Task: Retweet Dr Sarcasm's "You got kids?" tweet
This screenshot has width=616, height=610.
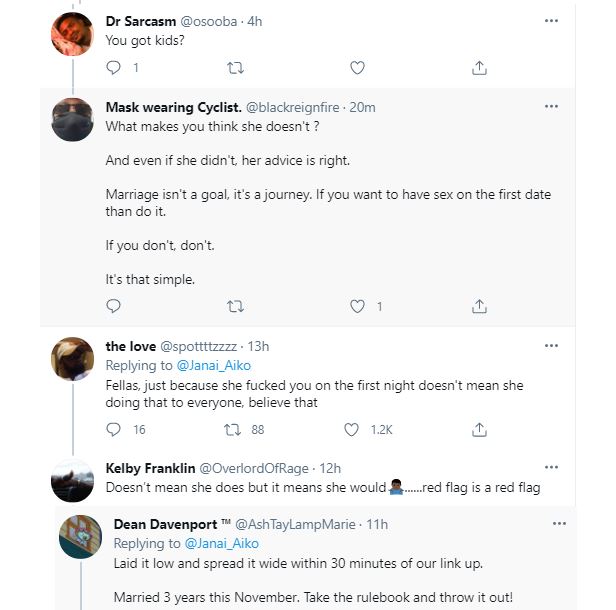Action: (236, 68)
